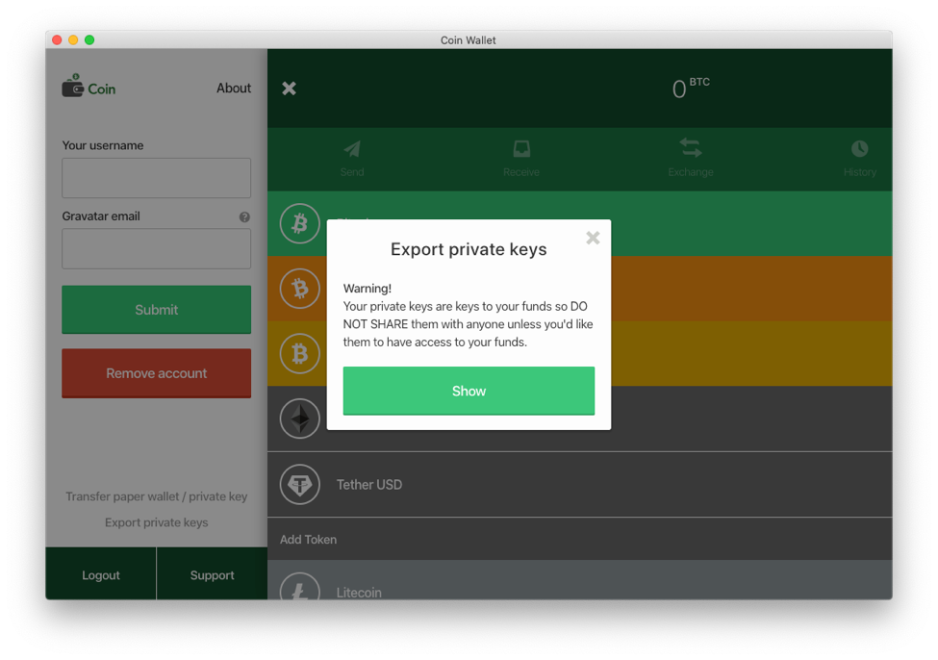Viewport: 938px width, 660px height.
Task: Click the Litecoin coin icon
Action: coord(300,589)
